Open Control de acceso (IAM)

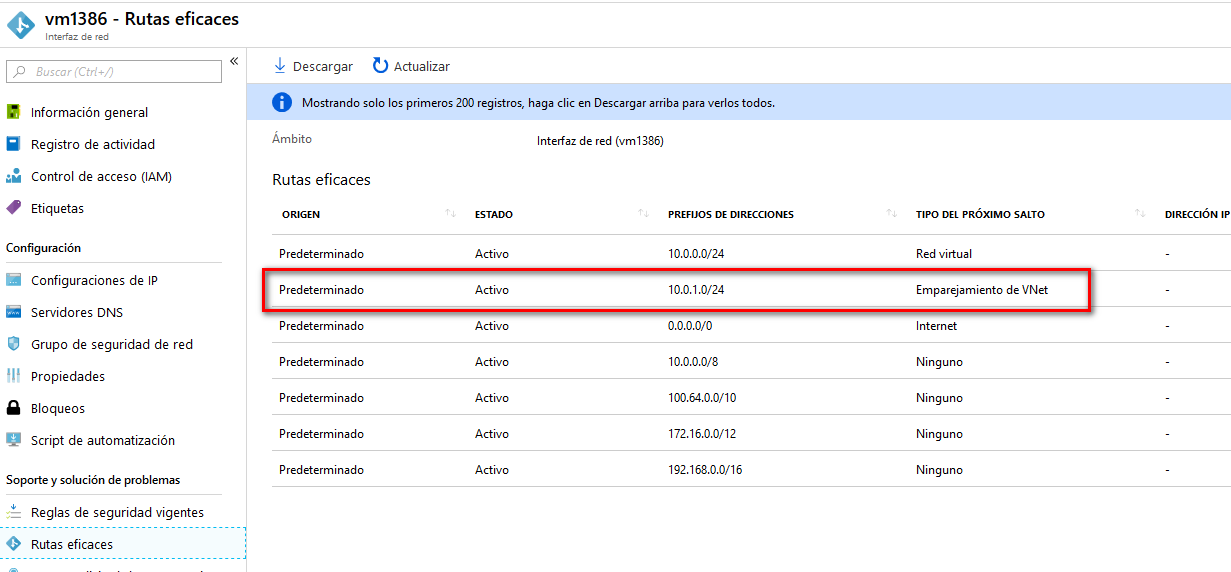101,177
